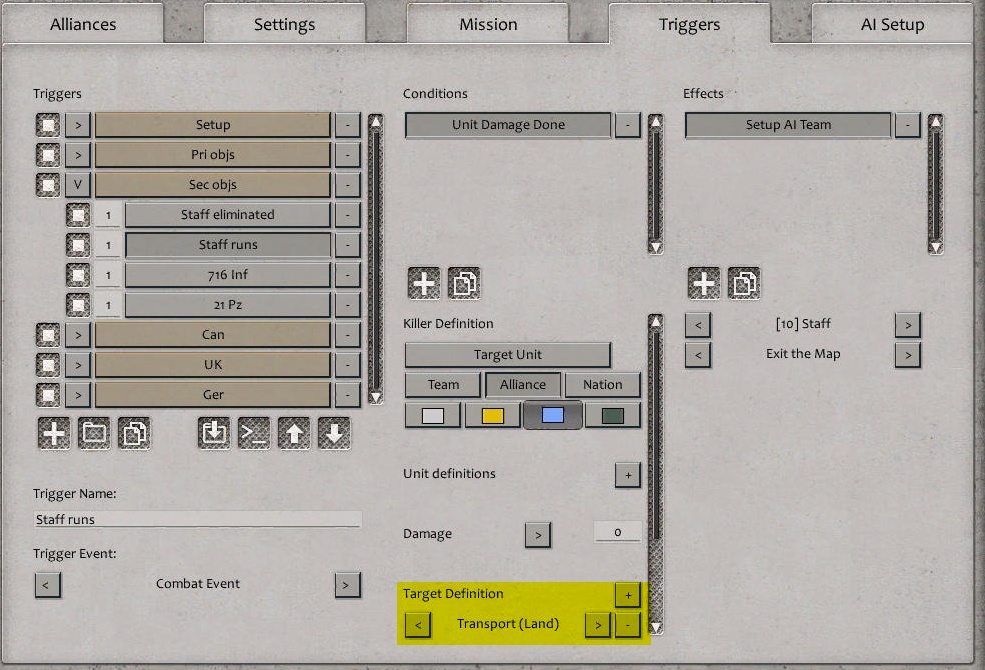Image resolution: width=985 pixels, height=670 pixels.
Task: Duplicate the Setup AI Team effect via copy icon
Action: click(742, 281)
